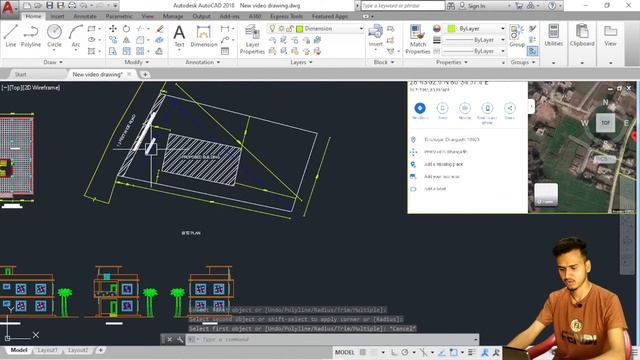Expand the Layers panel dropdown
This screenshot has height=360, width=640.
pyautogui.click(x=301, y=62)
